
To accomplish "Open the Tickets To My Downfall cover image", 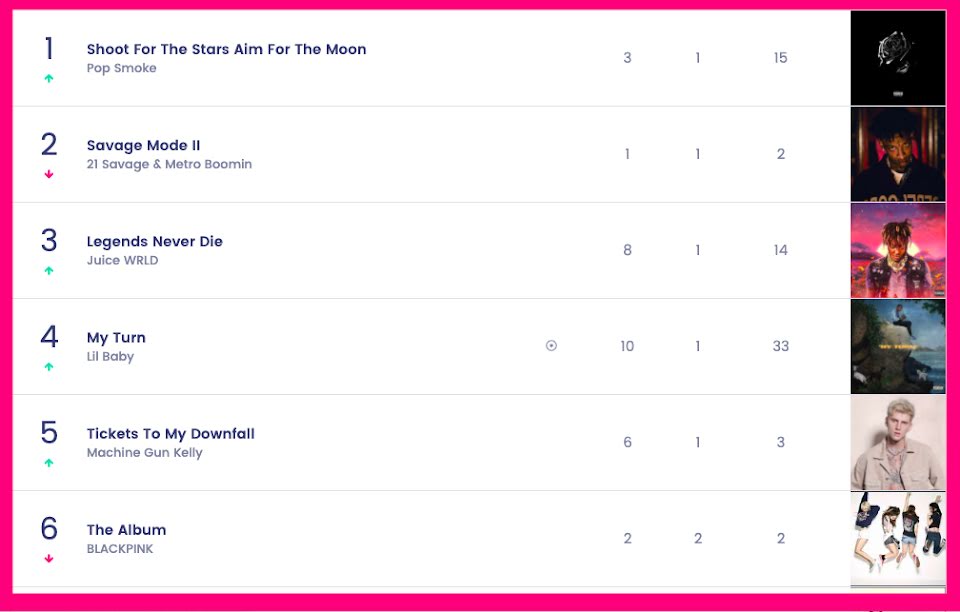I will [x=897, y=442].
